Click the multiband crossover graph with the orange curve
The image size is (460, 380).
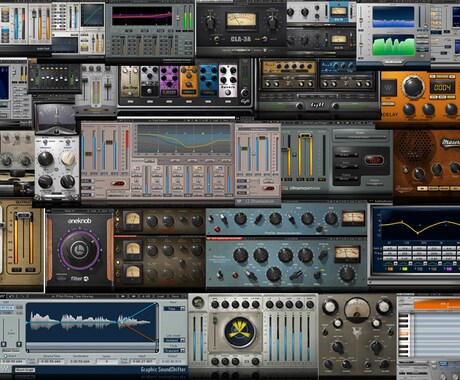(x=184, y=139)
